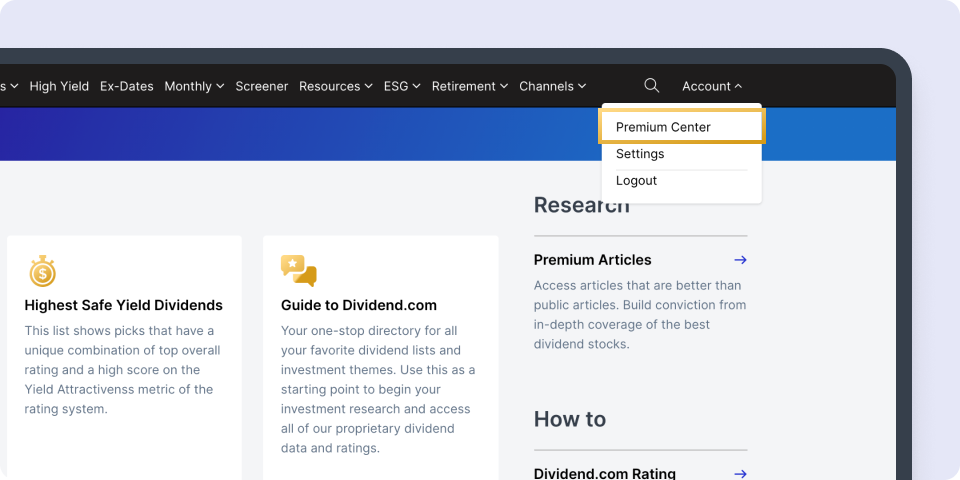The image size is (960, 480).
Task: Open Settings from Account menu
Action: [x=640, y=154]
